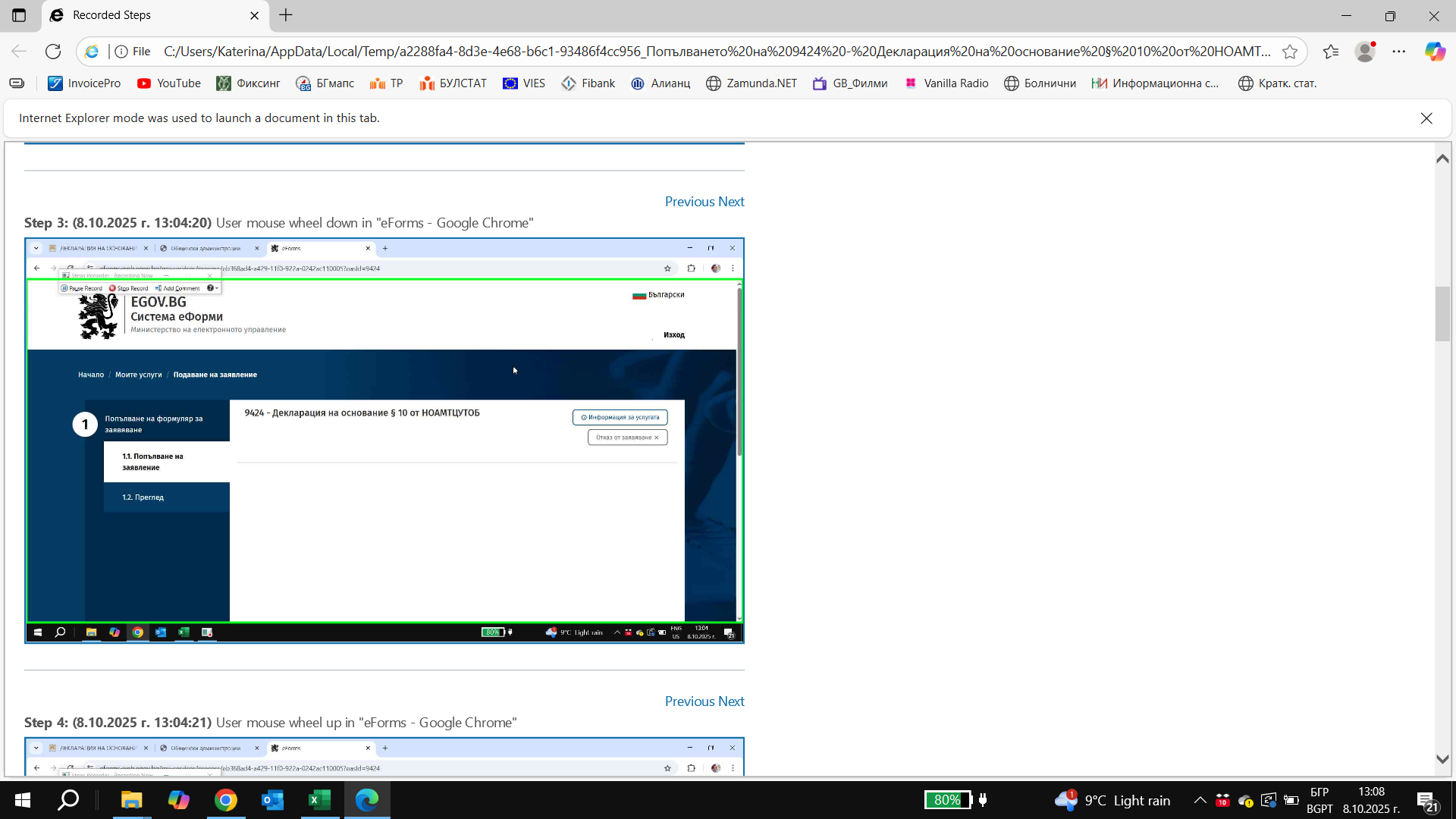The height and width of the screenshot is (819, 1456).
Task: Toggle the БГР keyboard language indicator
Action: pyautogui.click(x=1319, y=800)
